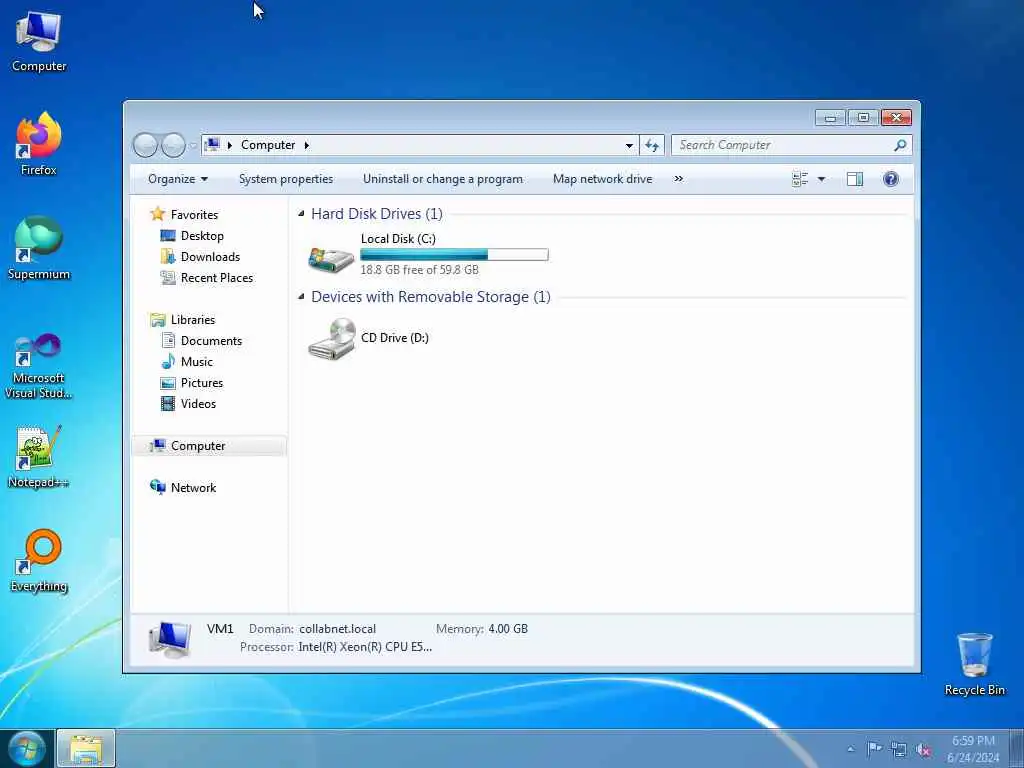Click the "18.8 GB free of 59.8 GB" text
Viewport: 1024px width, 768px height.
(419, 270)
